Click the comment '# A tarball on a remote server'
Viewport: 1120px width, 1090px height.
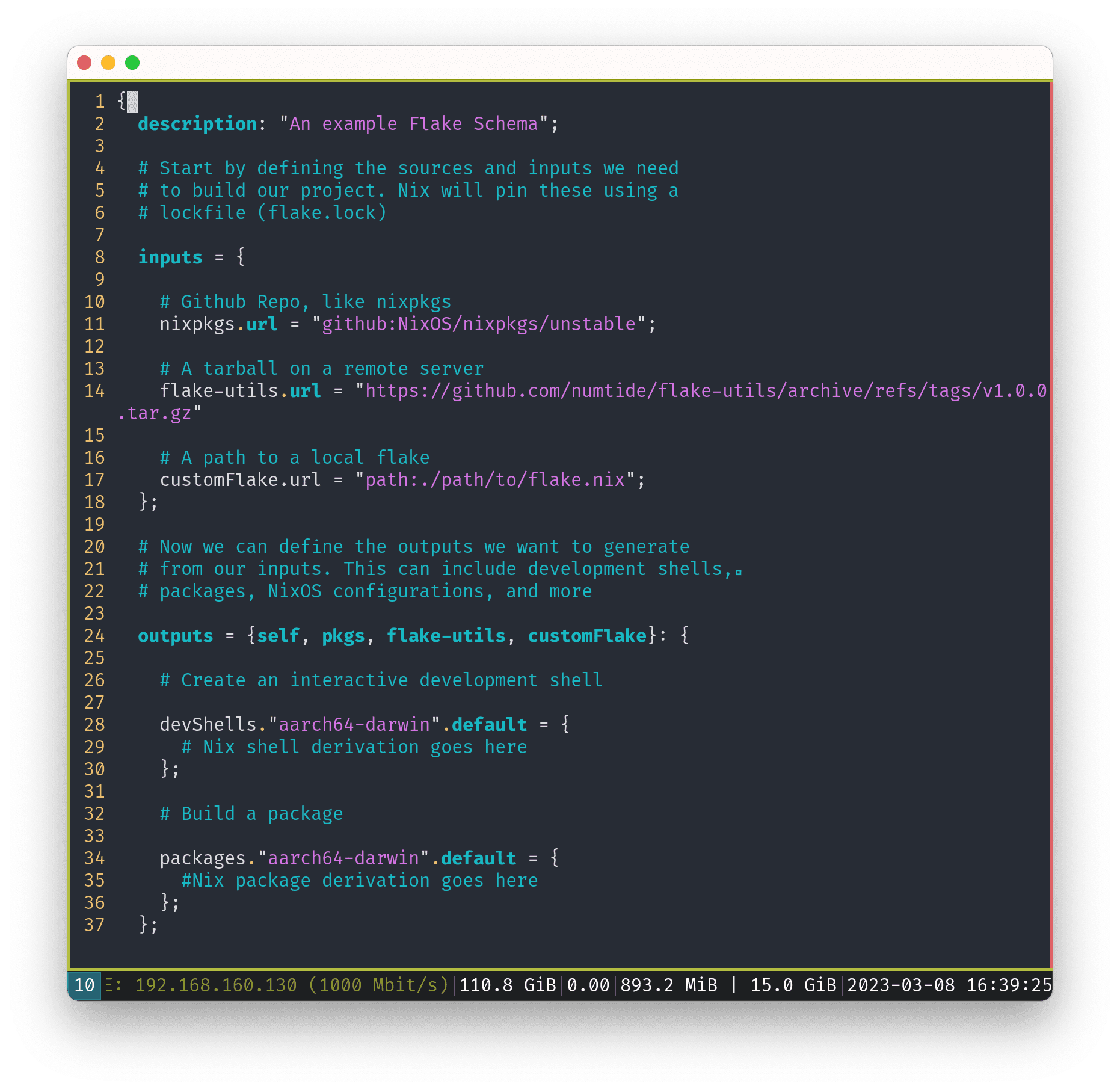click(x=322, y=369)
